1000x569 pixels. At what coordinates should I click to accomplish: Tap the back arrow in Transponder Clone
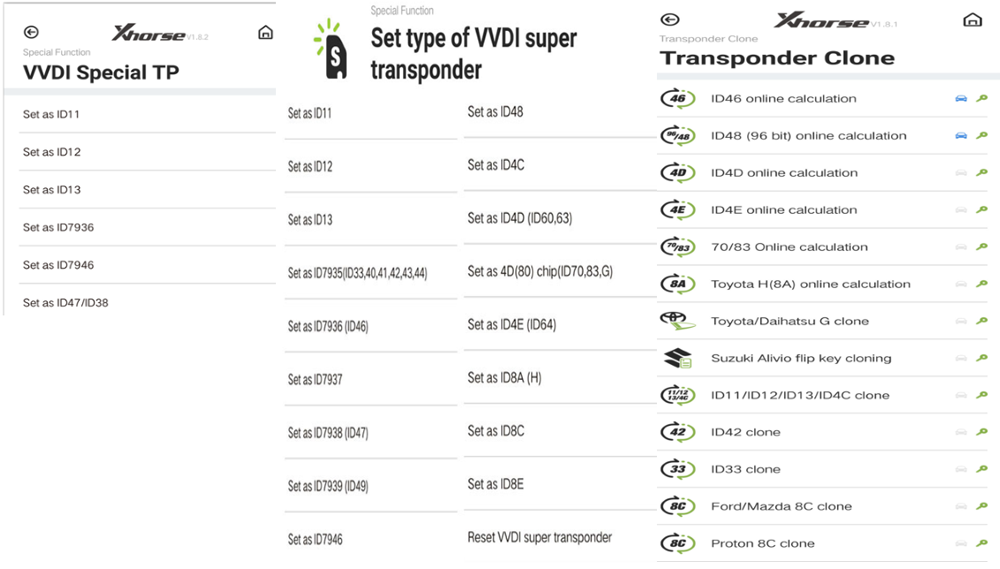[670, 20]
